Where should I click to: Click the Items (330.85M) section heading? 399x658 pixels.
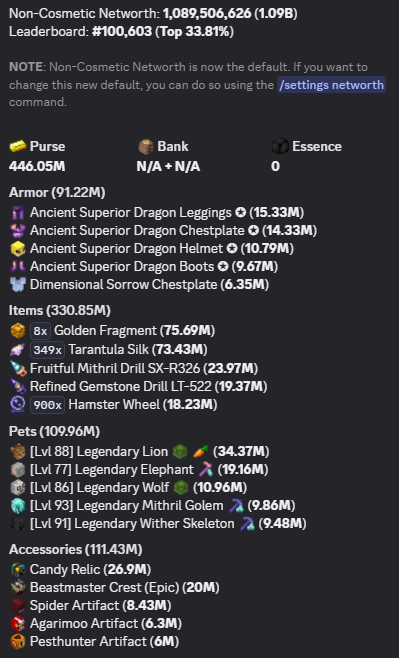pos(60,311)
